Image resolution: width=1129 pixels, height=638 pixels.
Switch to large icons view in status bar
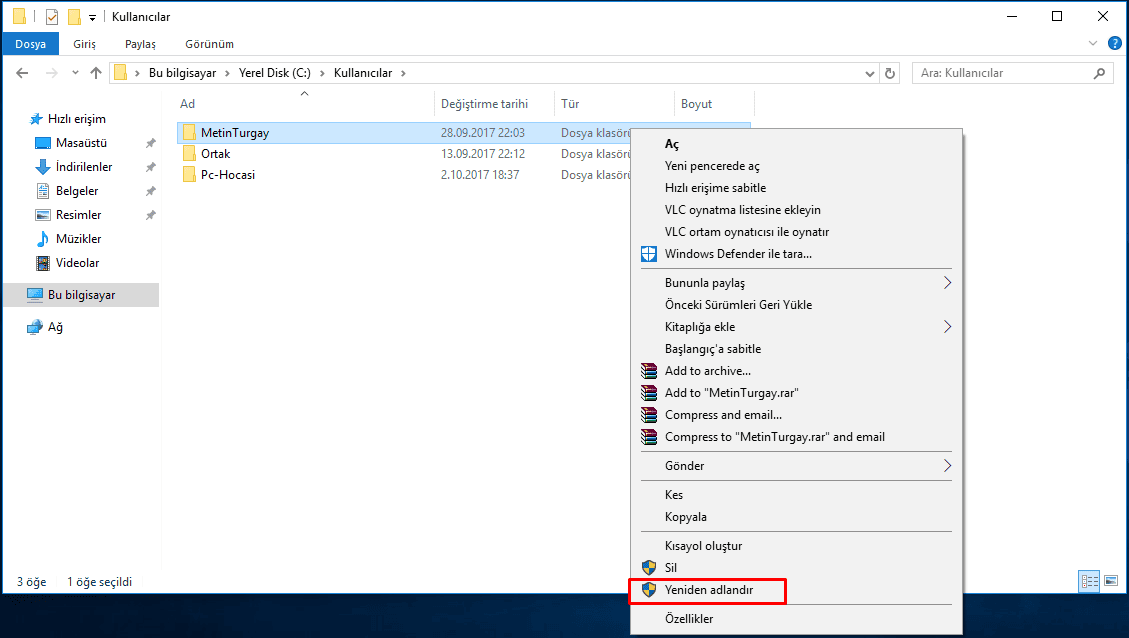point(1110,581)
